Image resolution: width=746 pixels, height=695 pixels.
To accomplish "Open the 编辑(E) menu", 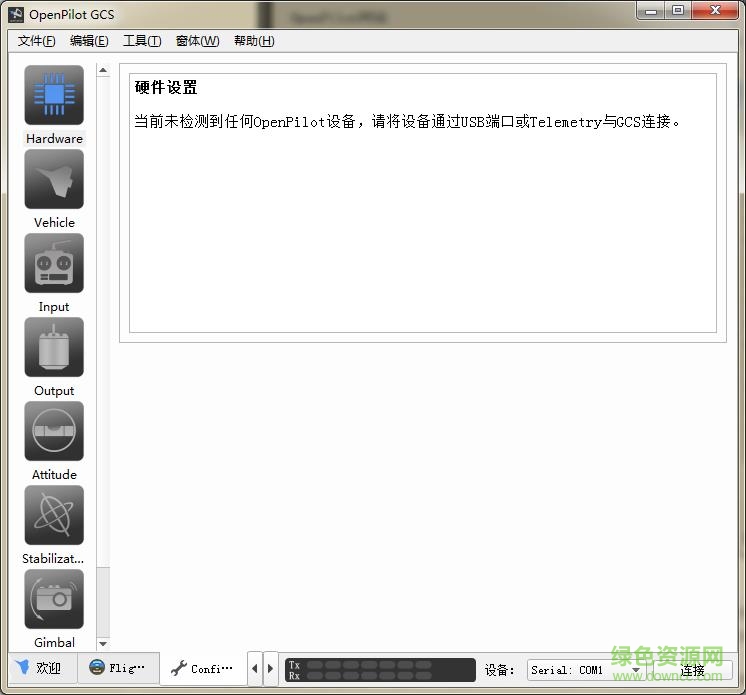I will coord(89,41).
